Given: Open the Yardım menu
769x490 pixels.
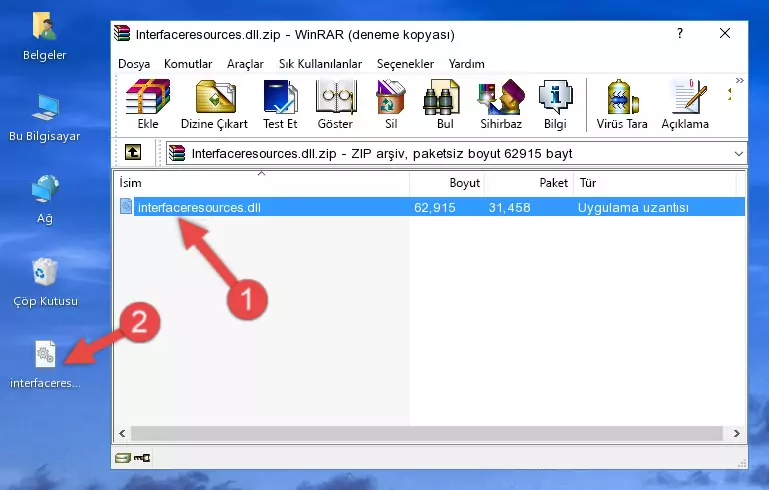Looking at the screenshot, I should pyautogui.click(x=466, y=64).
